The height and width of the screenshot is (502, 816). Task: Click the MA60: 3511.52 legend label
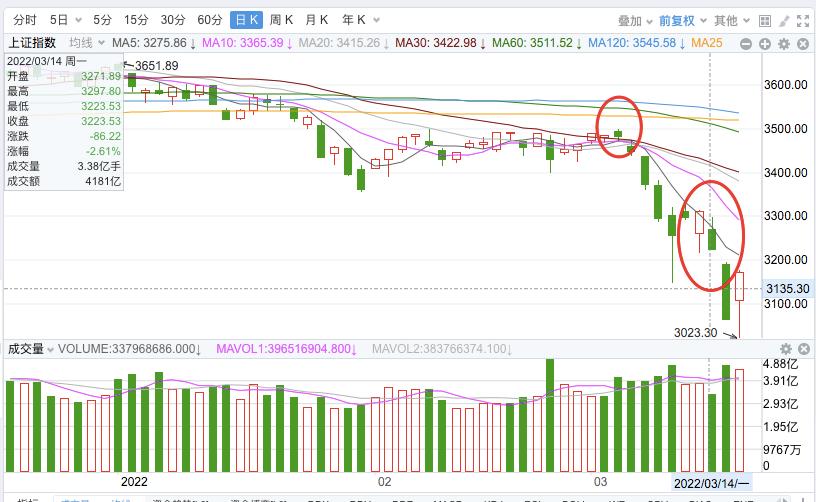tap(532, 43)
